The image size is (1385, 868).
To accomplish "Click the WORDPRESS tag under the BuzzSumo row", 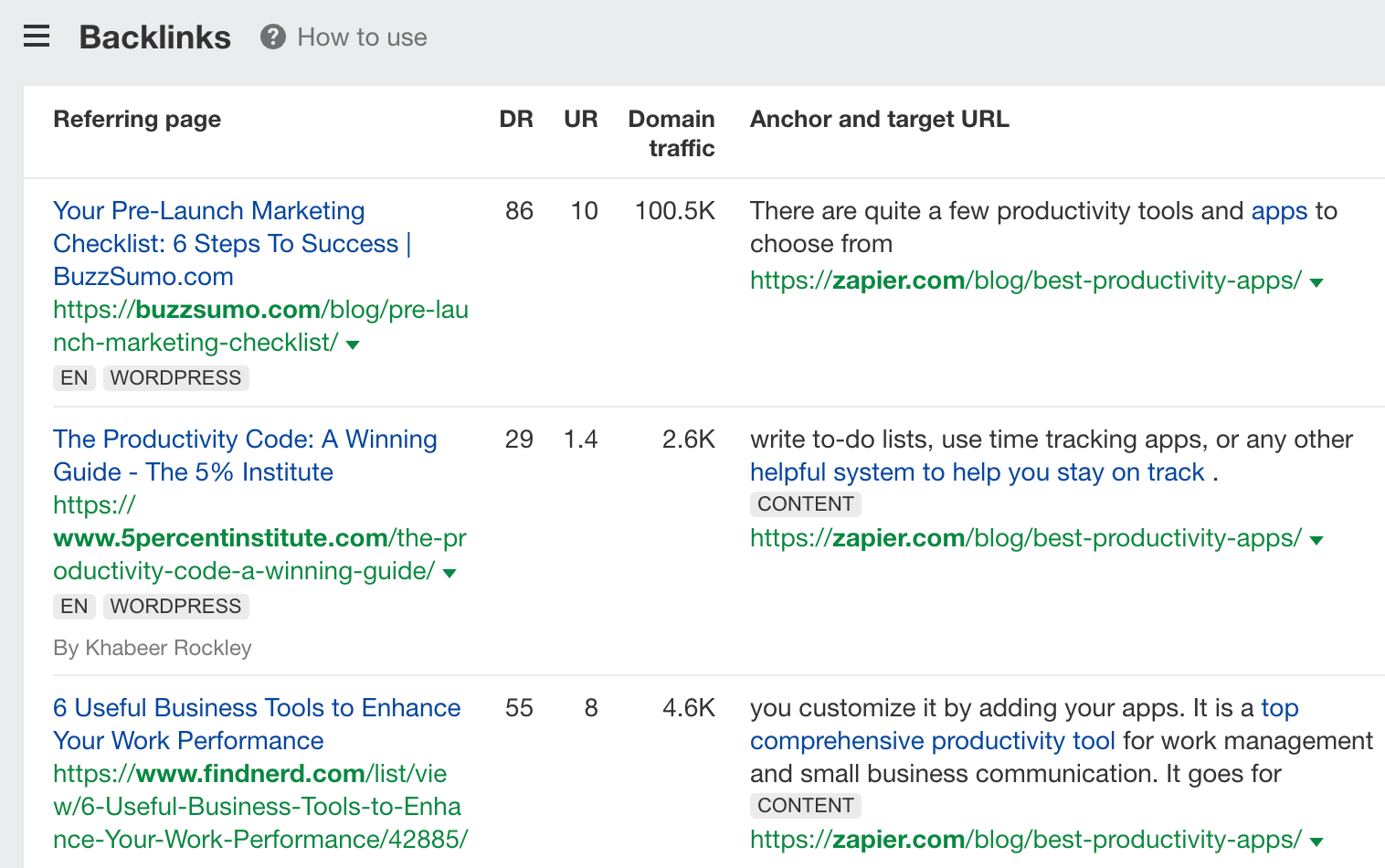I will 175,378.
